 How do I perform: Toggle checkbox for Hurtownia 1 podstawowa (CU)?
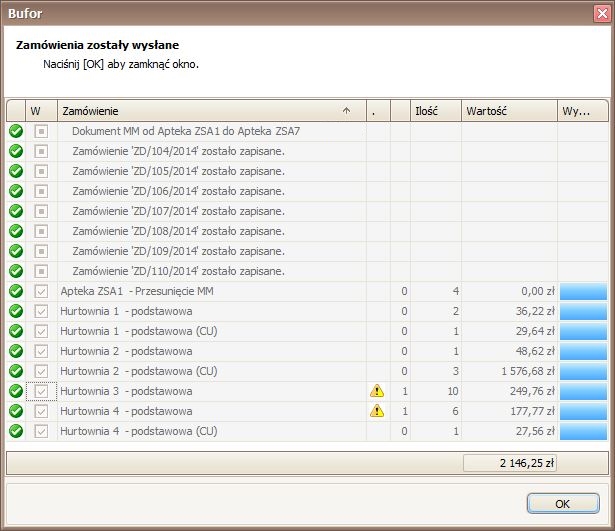[x=41, y=331]
